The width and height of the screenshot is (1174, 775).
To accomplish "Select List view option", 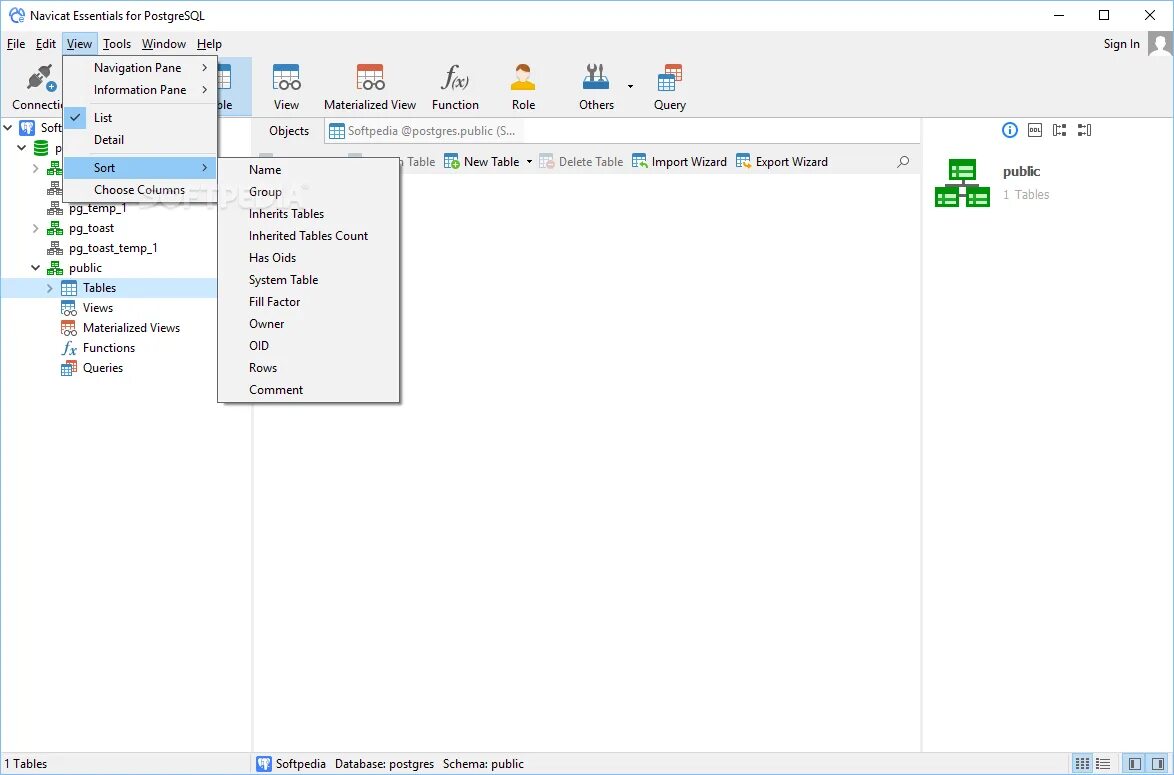I will tap(141, 118).
